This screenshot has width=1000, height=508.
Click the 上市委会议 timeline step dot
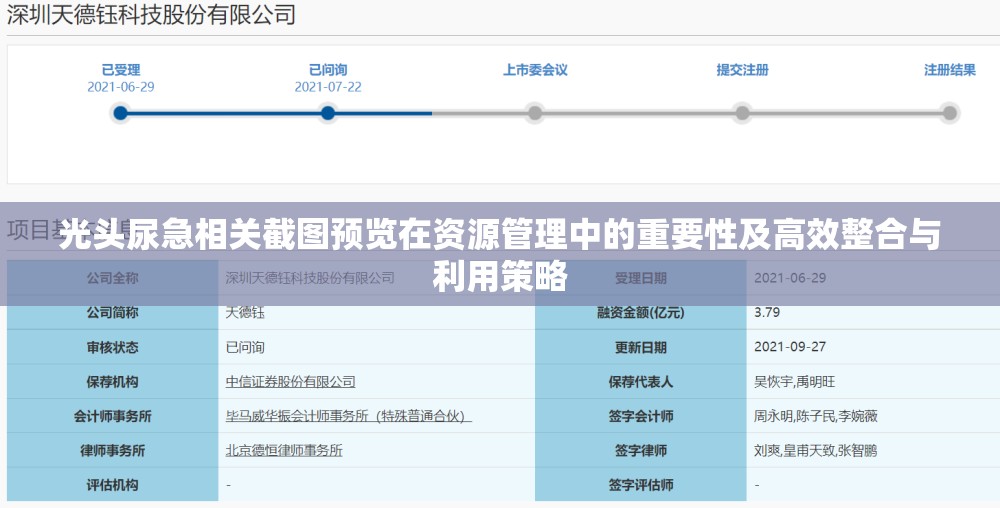535,113
